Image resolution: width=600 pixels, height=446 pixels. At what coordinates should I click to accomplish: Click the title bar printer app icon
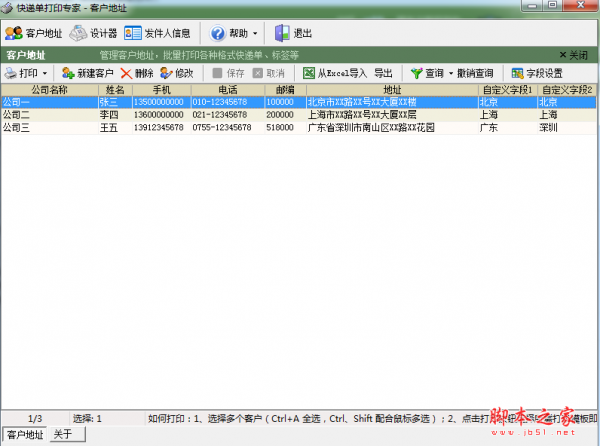(7, 8)
